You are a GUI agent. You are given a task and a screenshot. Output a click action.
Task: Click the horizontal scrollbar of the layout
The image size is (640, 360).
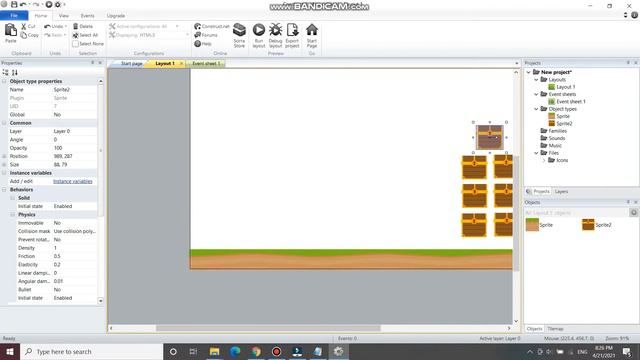click(268, 328)
